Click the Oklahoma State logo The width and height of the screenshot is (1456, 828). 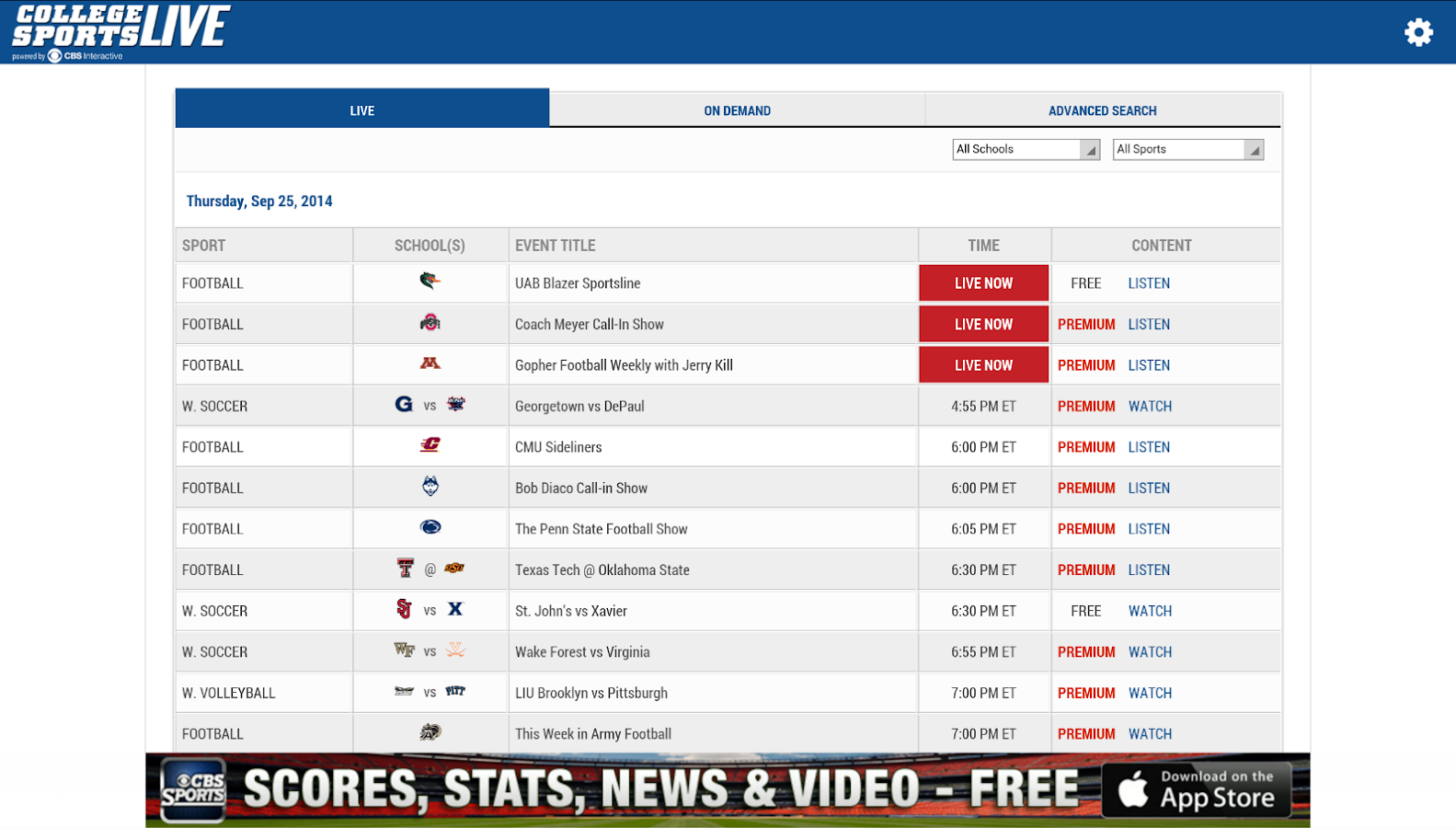pos(454,569)
